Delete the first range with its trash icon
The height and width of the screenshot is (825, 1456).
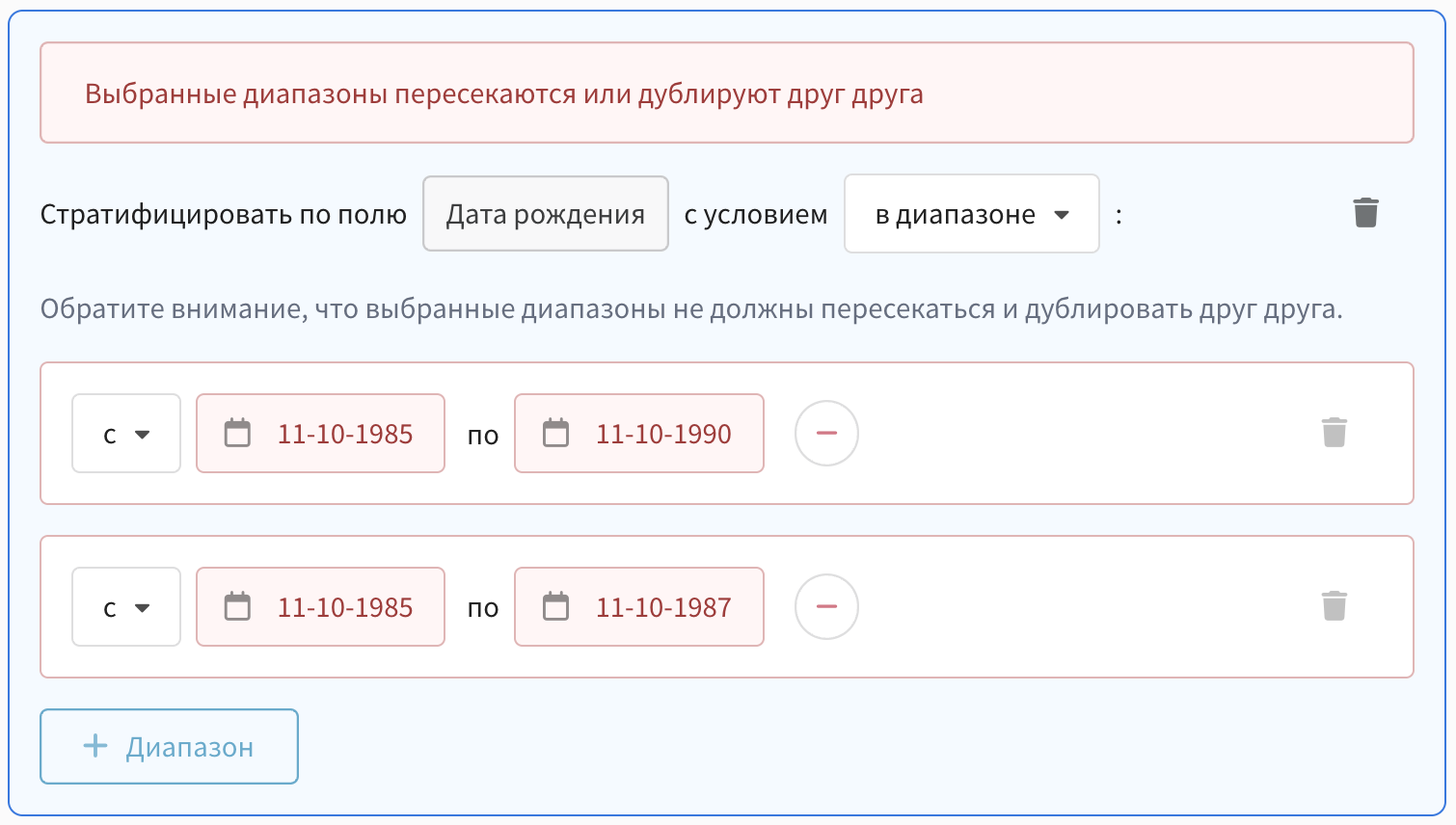pyautogui.click(x=1335, y=433)
